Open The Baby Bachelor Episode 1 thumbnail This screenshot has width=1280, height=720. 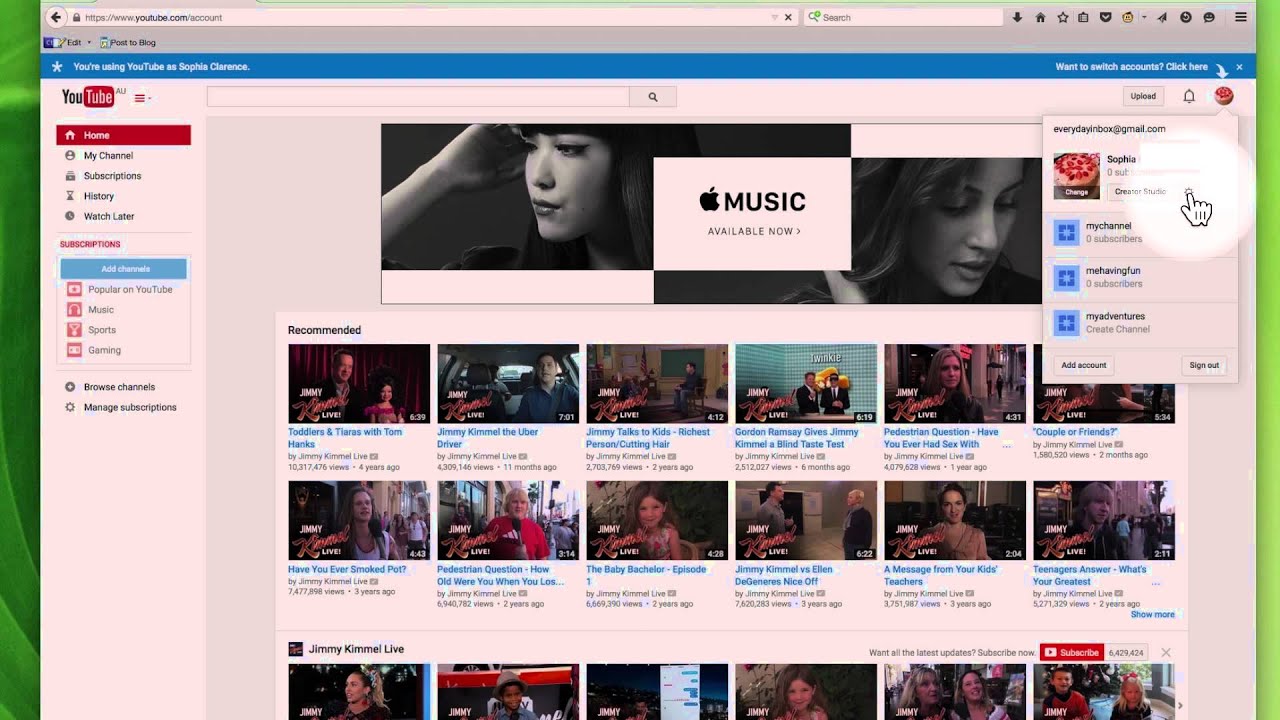coord(657,521)
